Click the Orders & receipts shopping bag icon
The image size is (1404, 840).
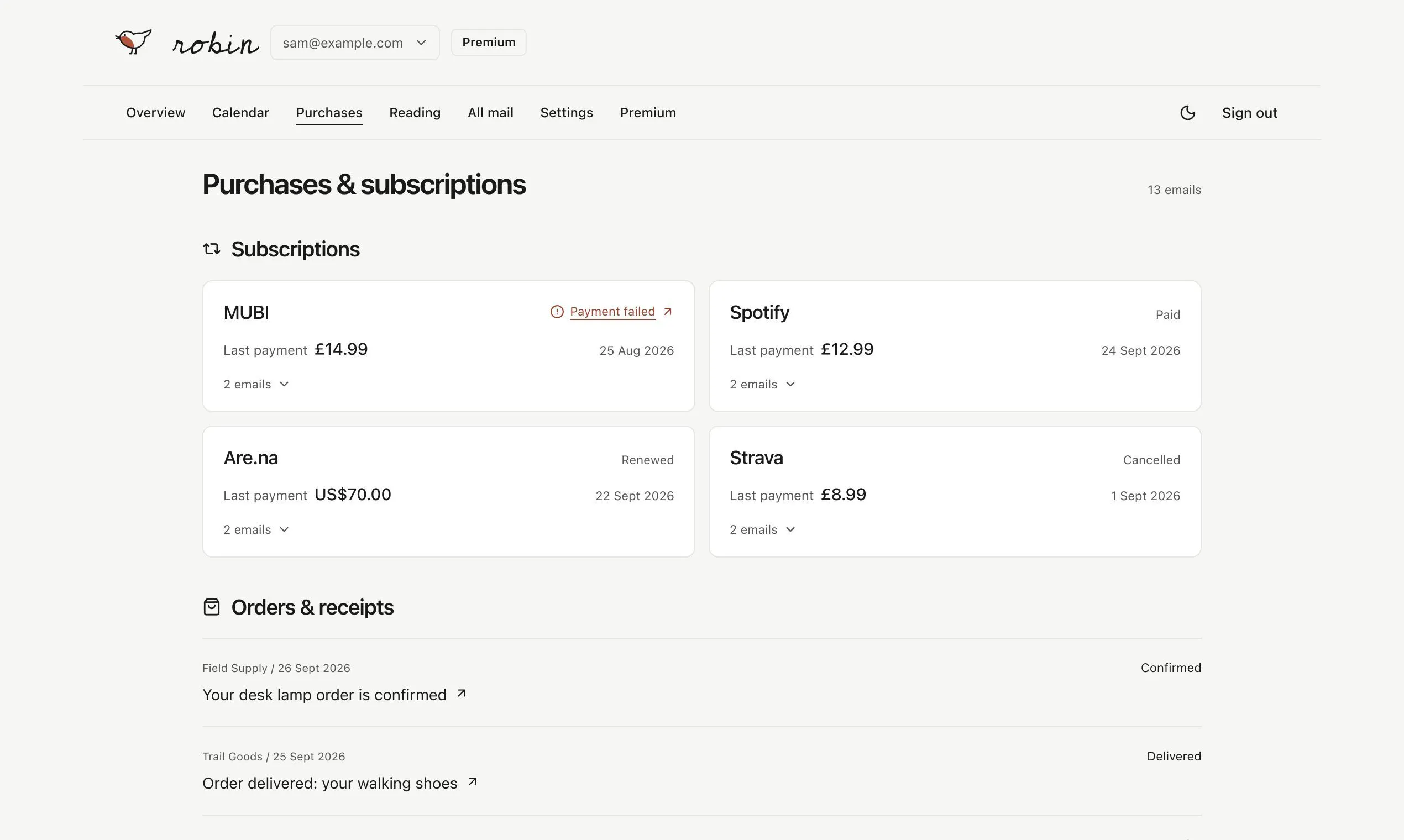click(x=212, y=607)
